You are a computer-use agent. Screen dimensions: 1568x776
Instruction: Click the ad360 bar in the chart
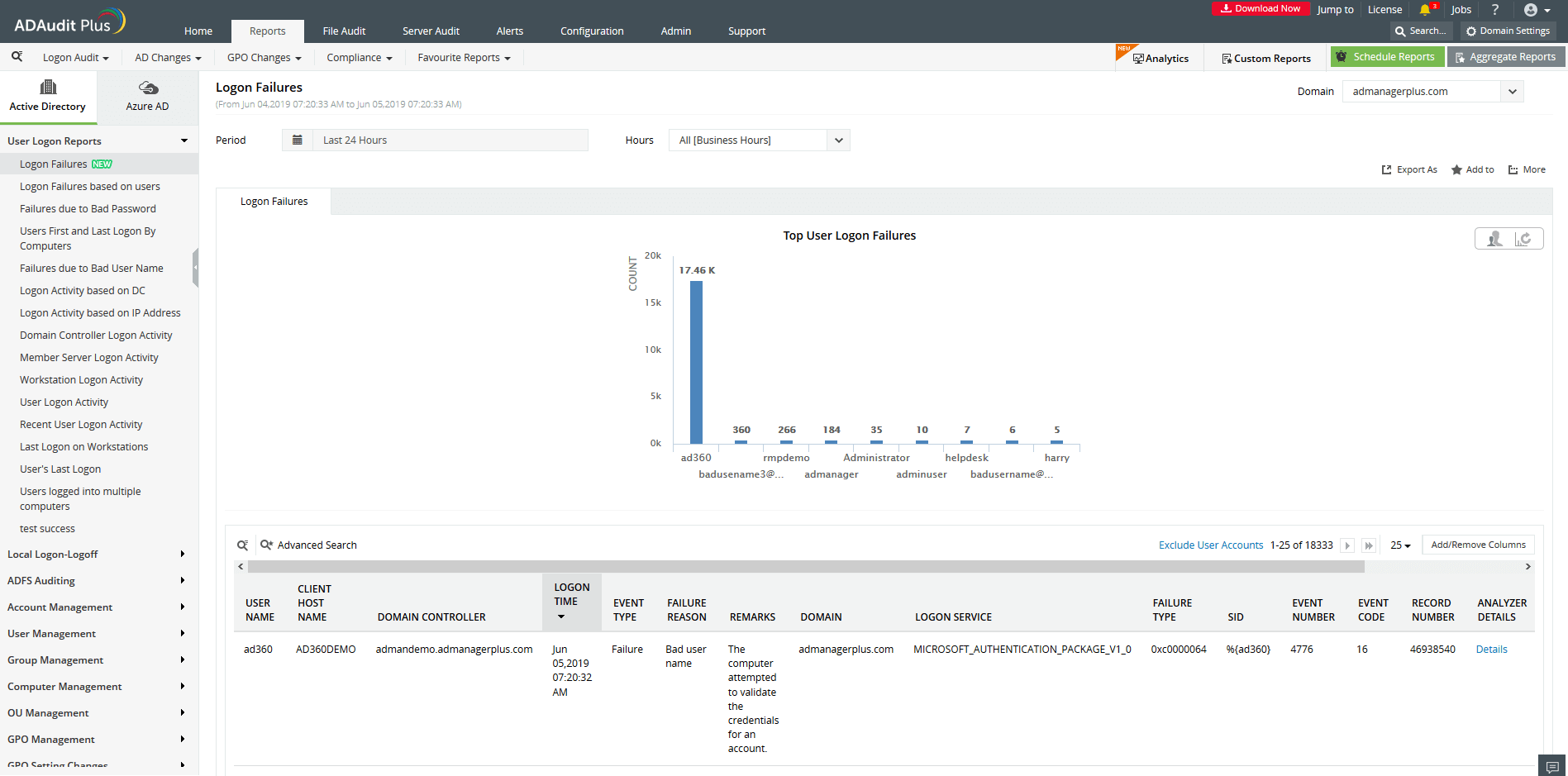click(697, 362)
